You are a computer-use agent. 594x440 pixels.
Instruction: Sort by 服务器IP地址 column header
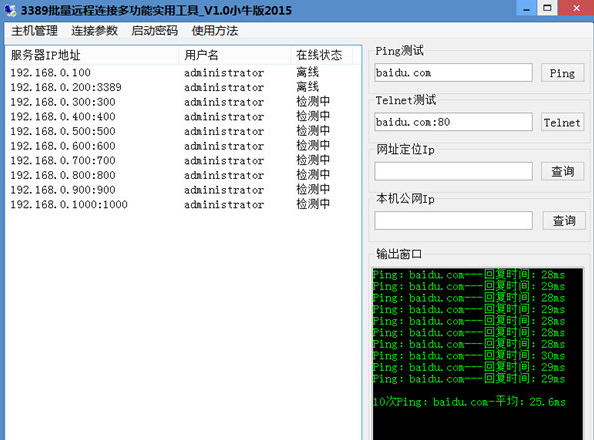(92, 55)
